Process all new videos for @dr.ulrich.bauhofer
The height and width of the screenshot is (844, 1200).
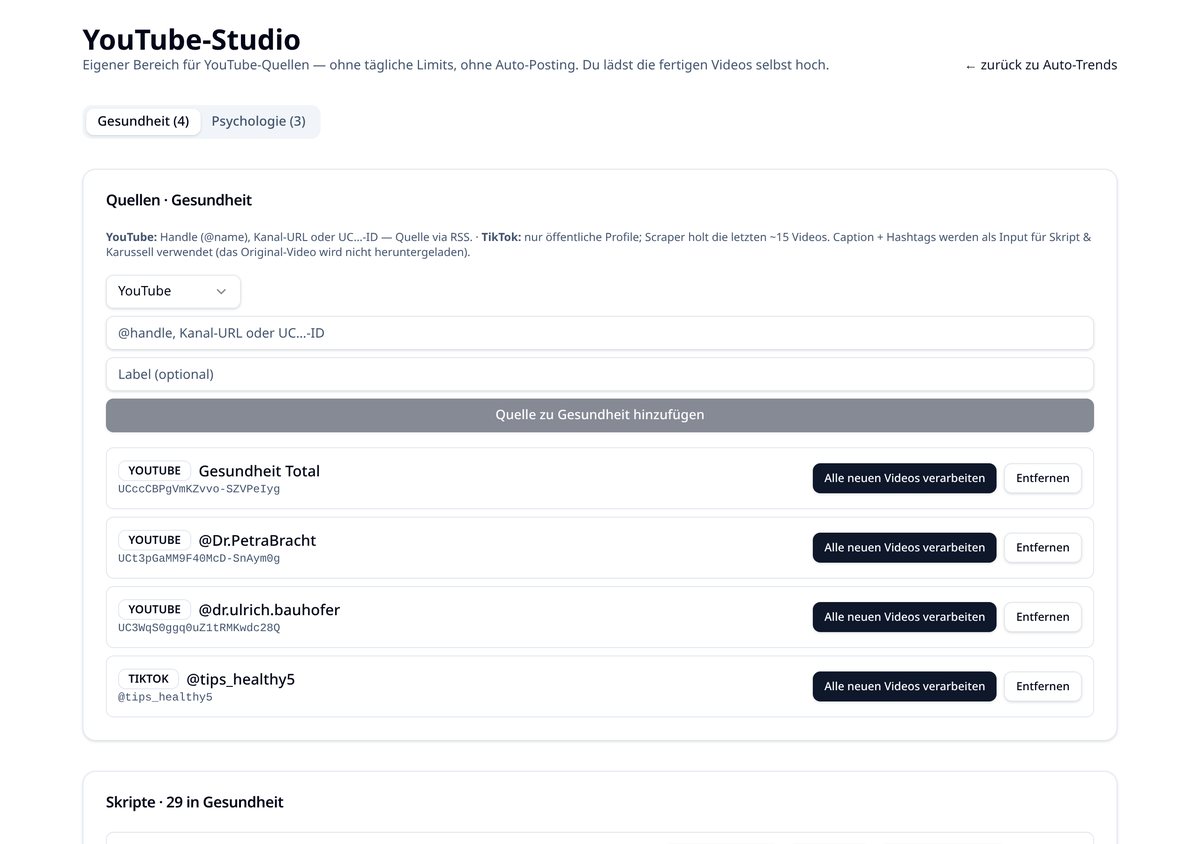pyautogui.click(x=904, y=617)
